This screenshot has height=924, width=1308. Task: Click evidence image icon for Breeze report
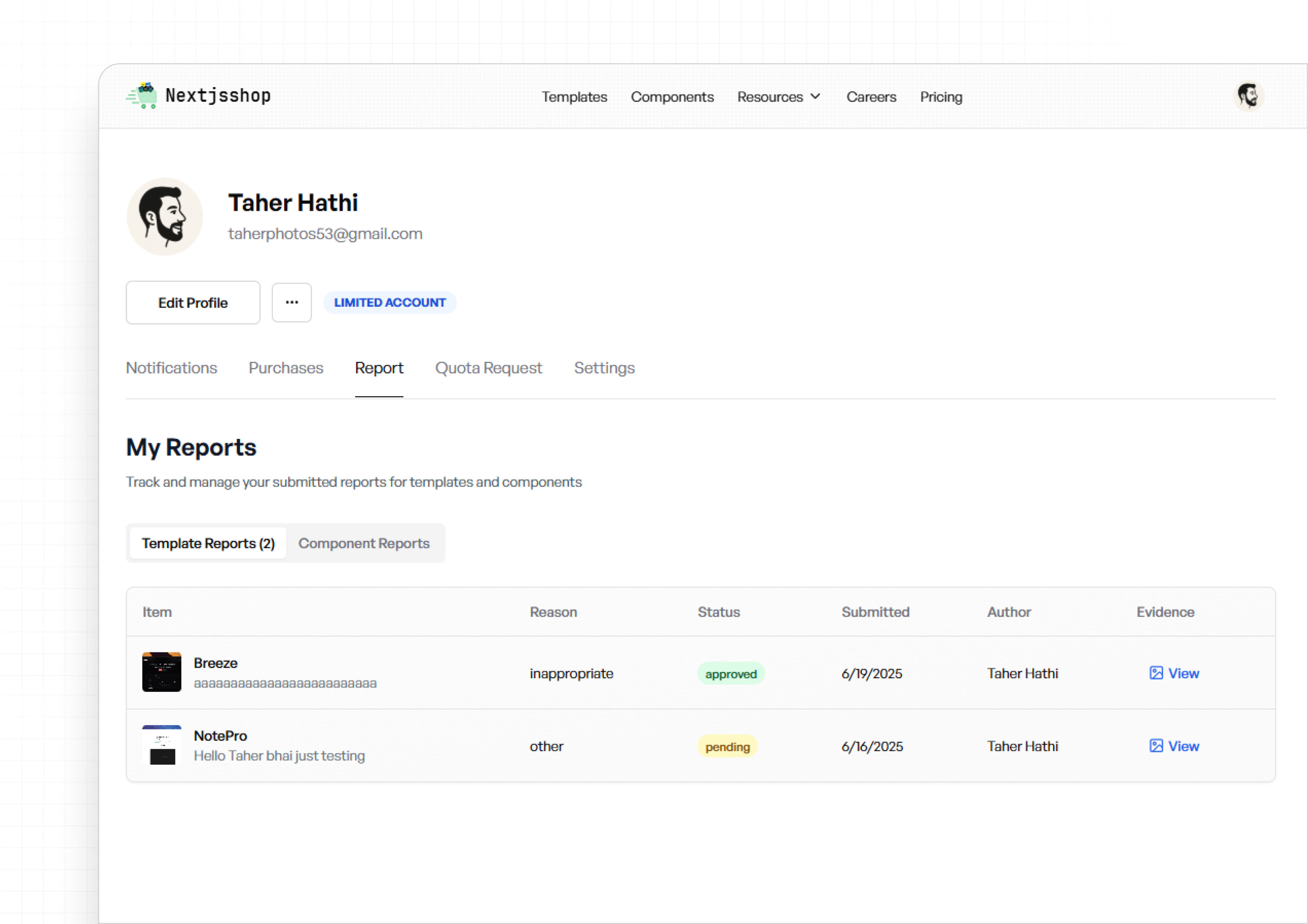pyautogui.click(x=1156, y=673)
